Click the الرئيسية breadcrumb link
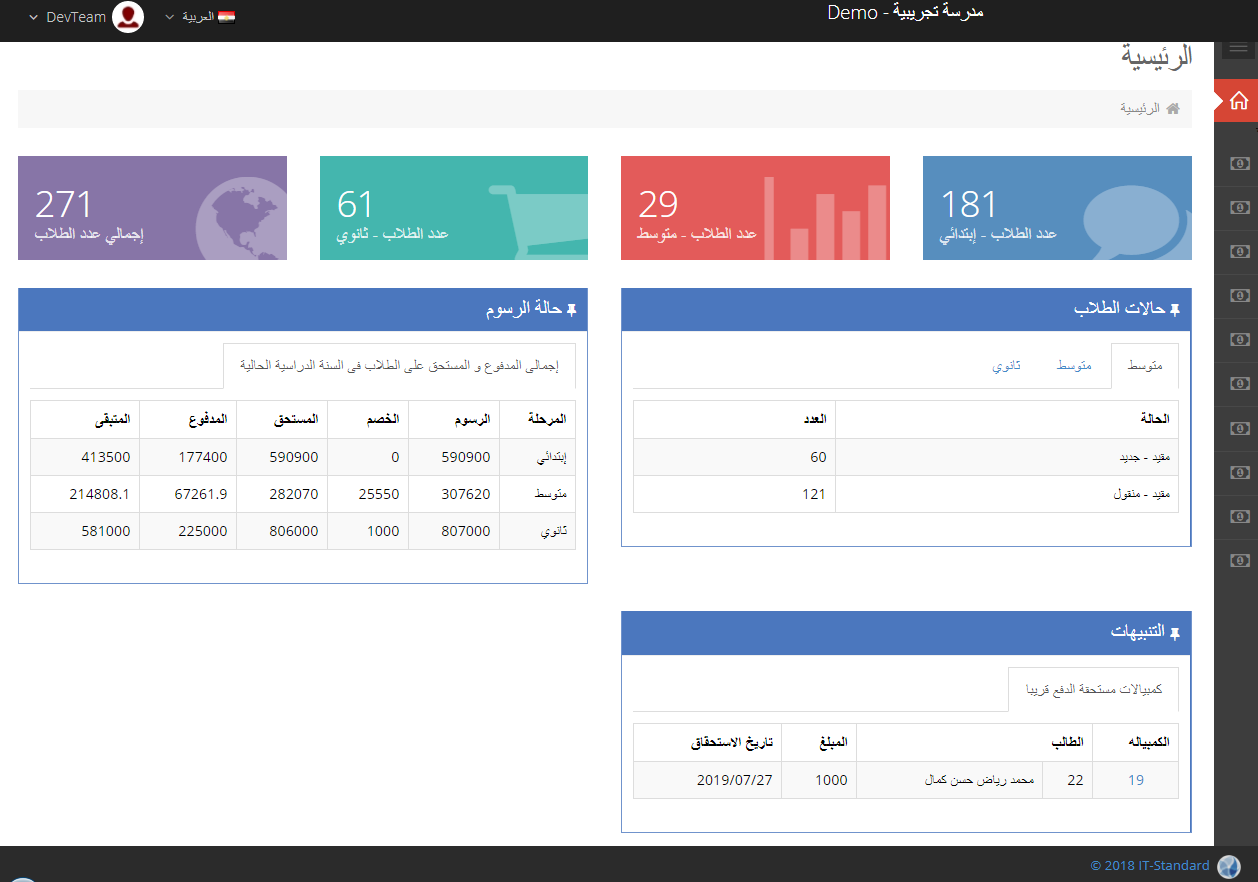Image resolution: width=1258 pixels, height=882 pixels. 1140,108
